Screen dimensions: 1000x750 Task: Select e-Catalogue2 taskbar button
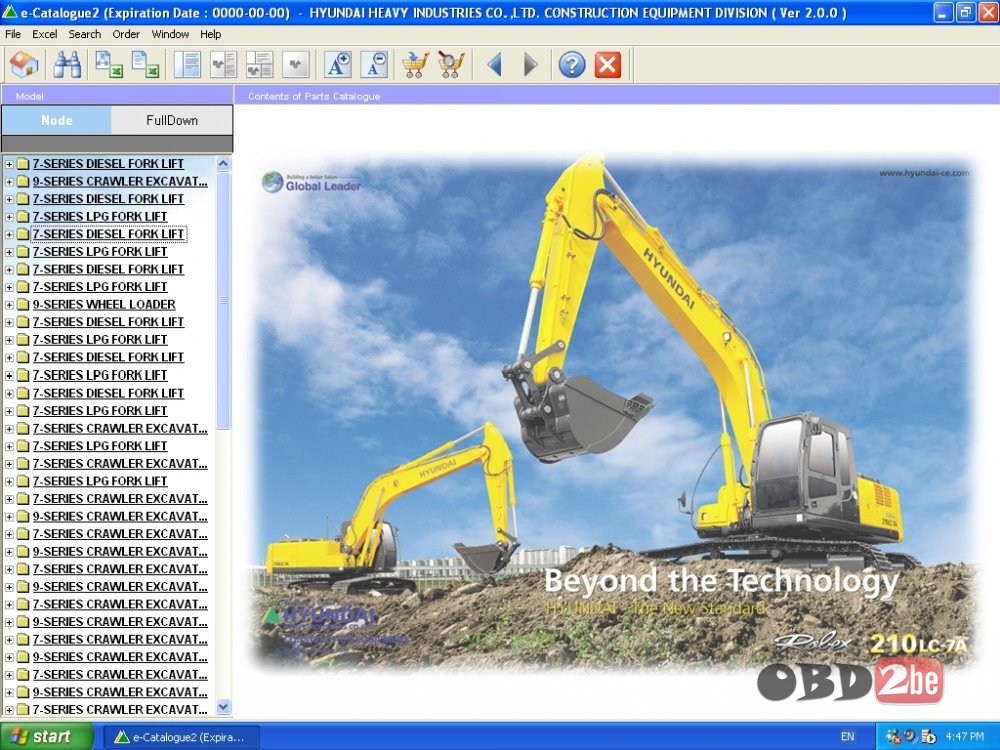180,737
